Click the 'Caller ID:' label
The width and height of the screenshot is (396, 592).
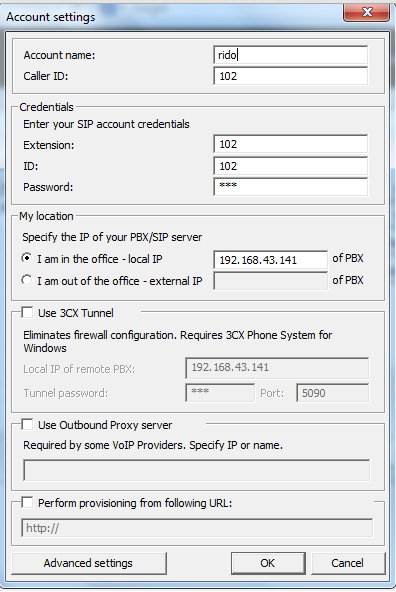[46, 76]
